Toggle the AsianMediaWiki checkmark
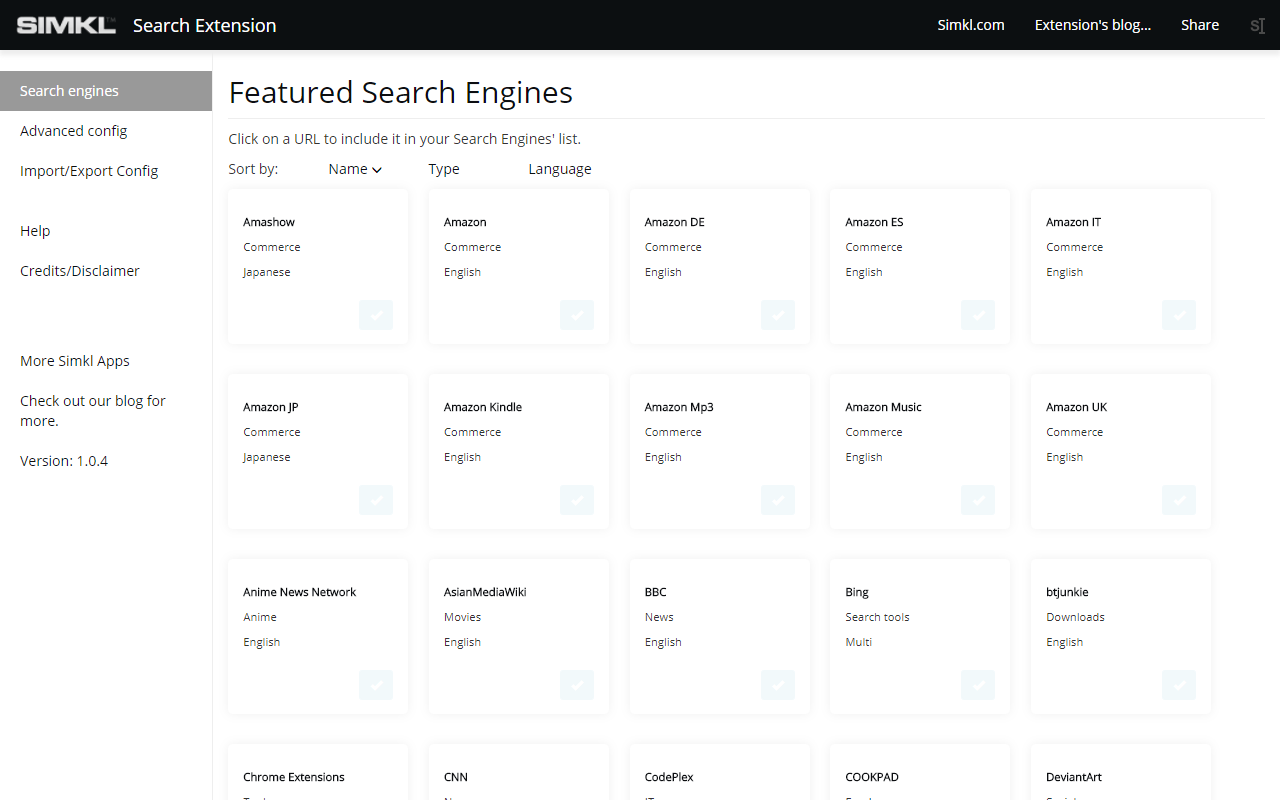The width and height of the screenshot is (1280, 800). point(577,685)
